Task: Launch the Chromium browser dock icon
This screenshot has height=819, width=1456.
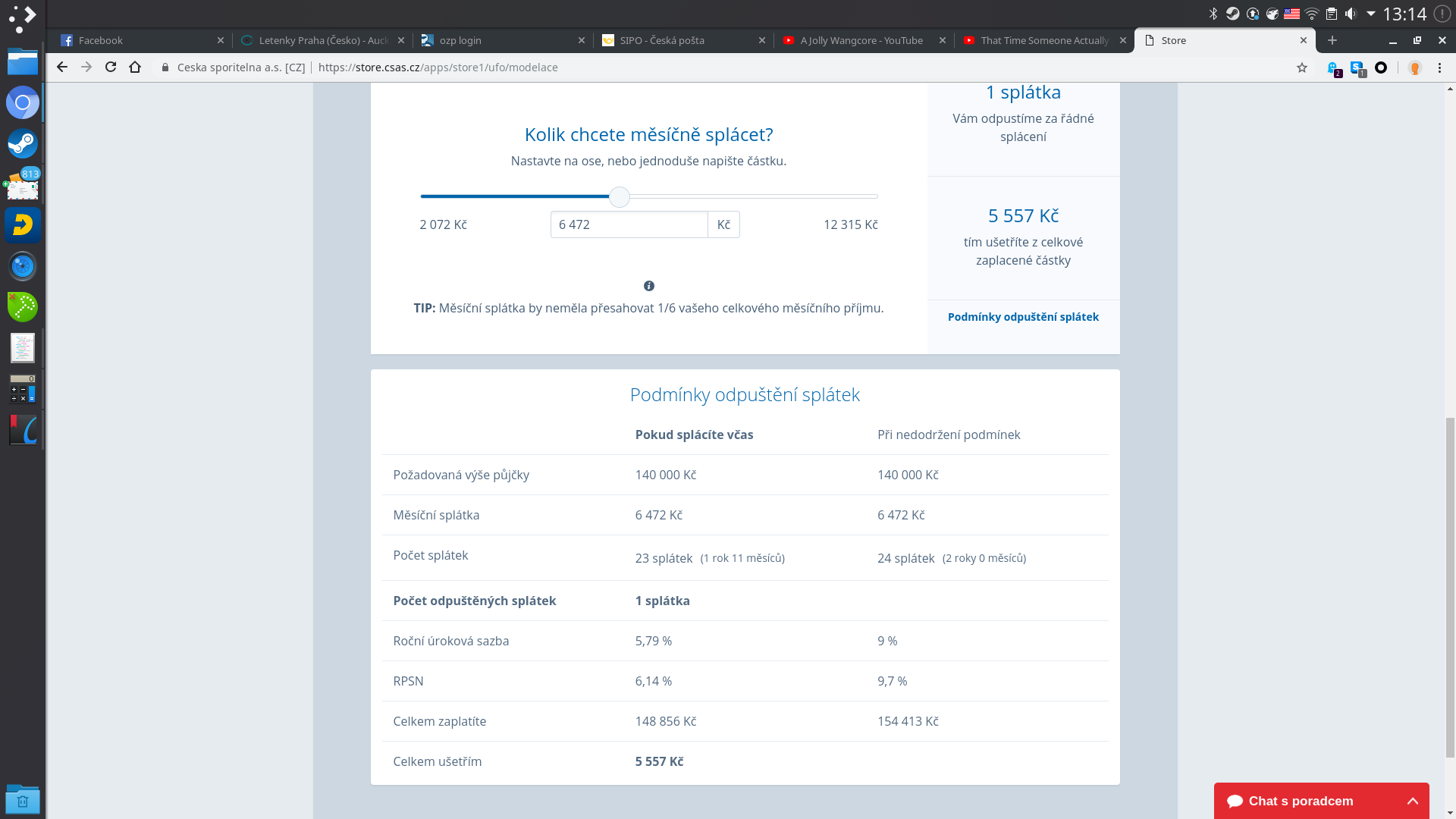Action: [23, 102]
